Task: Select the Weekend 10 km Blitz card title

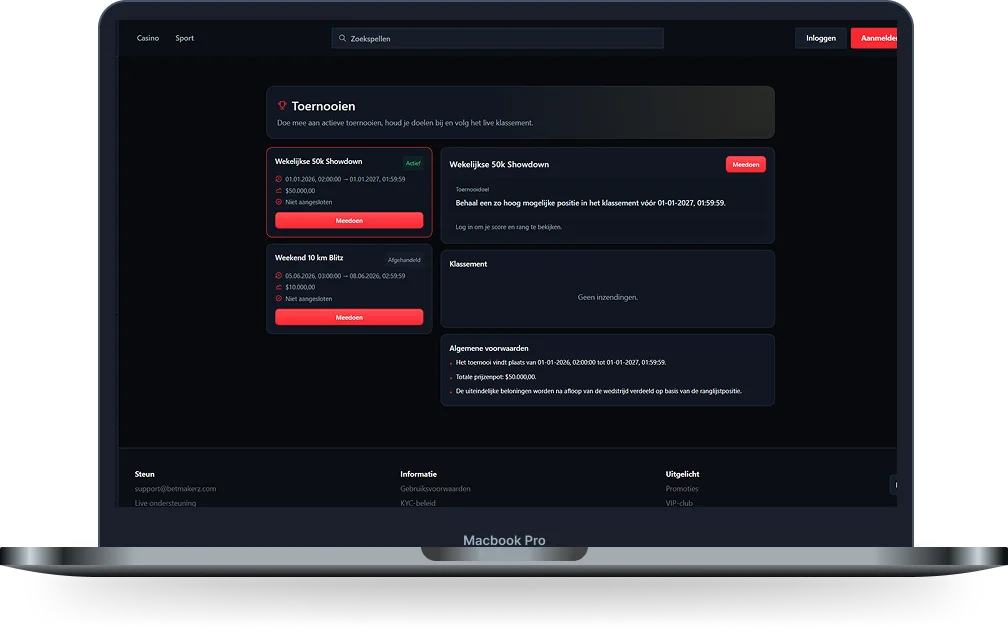Action: pos(309,258)
